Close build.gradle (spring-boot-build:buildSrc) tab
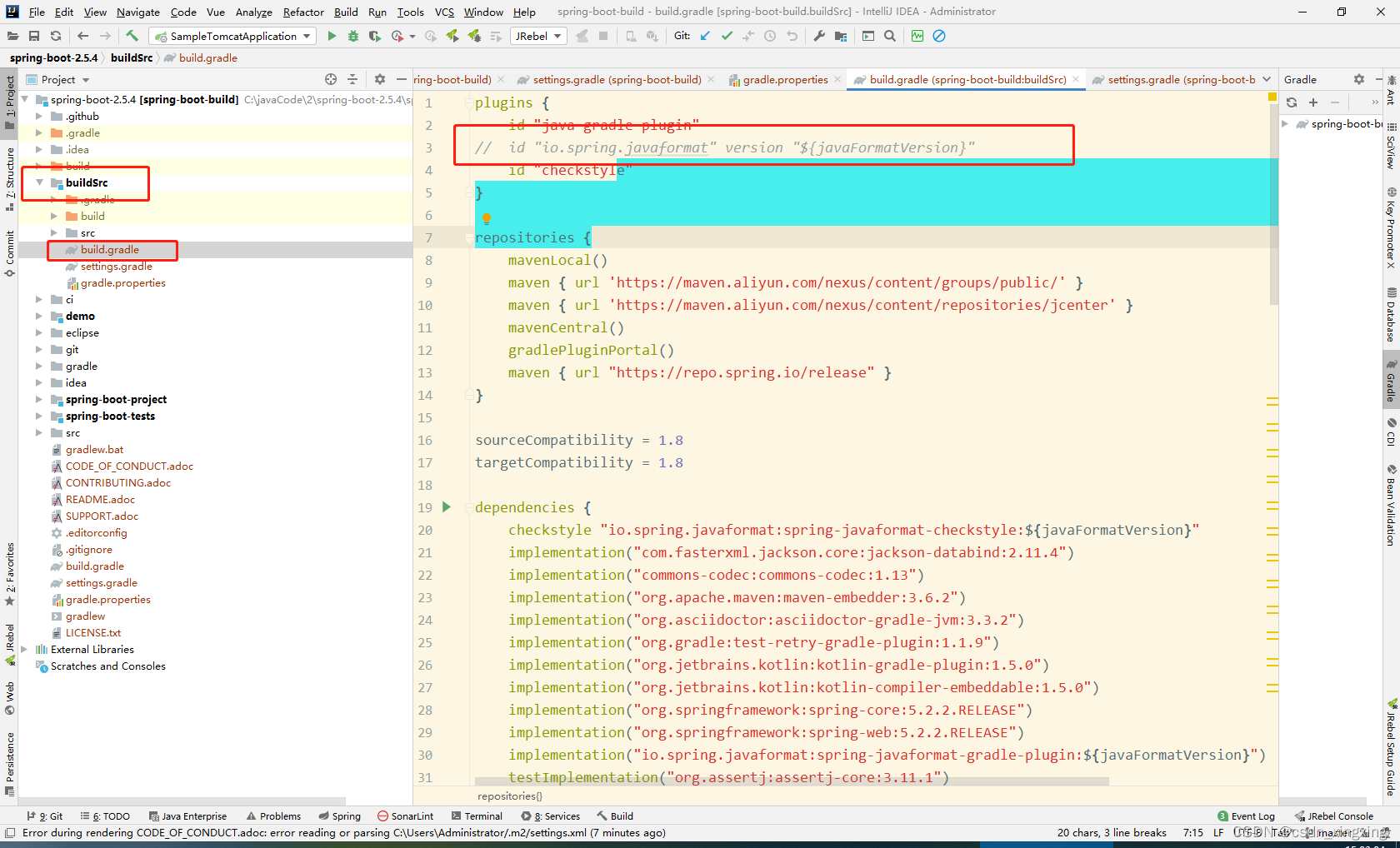Screen dimensions: 1400x848 pos(1076,79)
